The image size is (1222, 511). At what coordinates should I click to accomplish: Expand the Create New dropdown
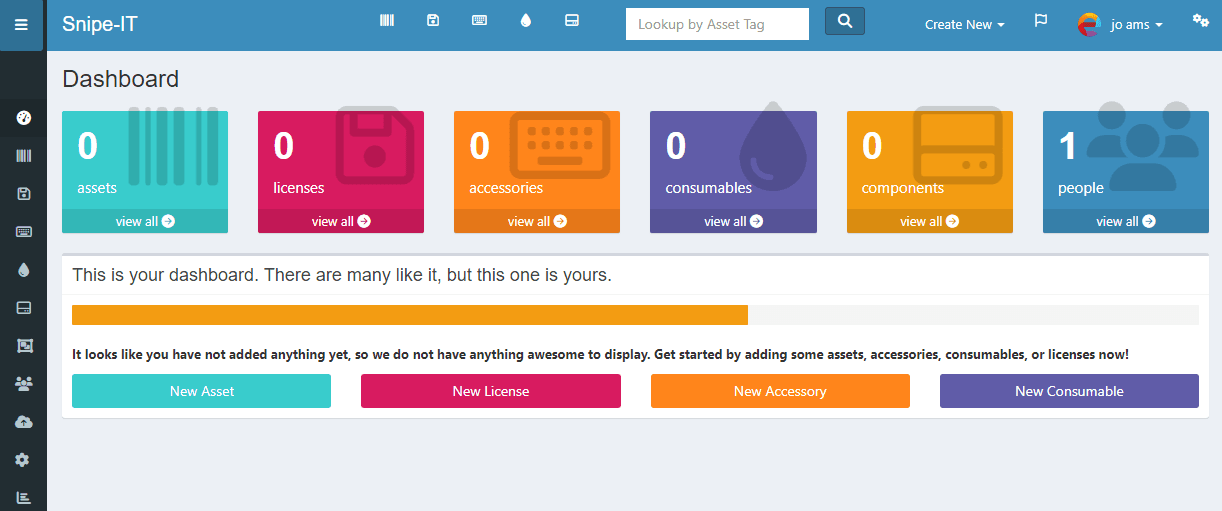coord(964,25)
